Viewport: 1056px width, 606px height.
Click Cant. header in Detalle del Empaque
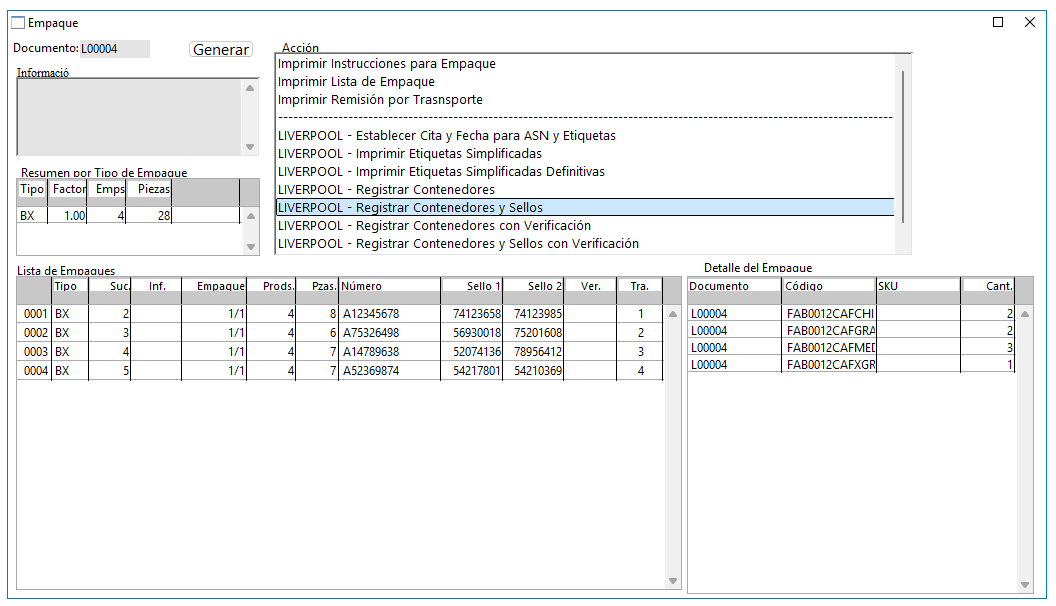[988, 287]
